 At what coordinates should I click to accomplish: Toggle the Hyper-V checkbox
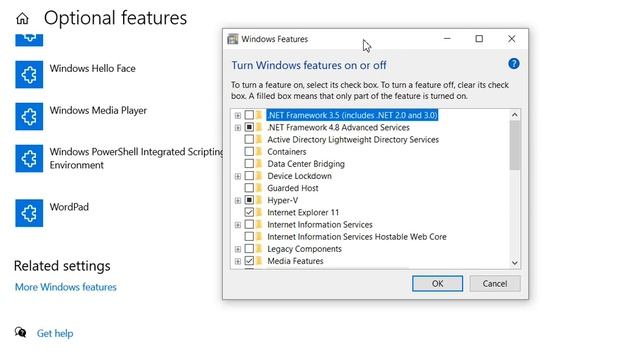pos(249,200)
